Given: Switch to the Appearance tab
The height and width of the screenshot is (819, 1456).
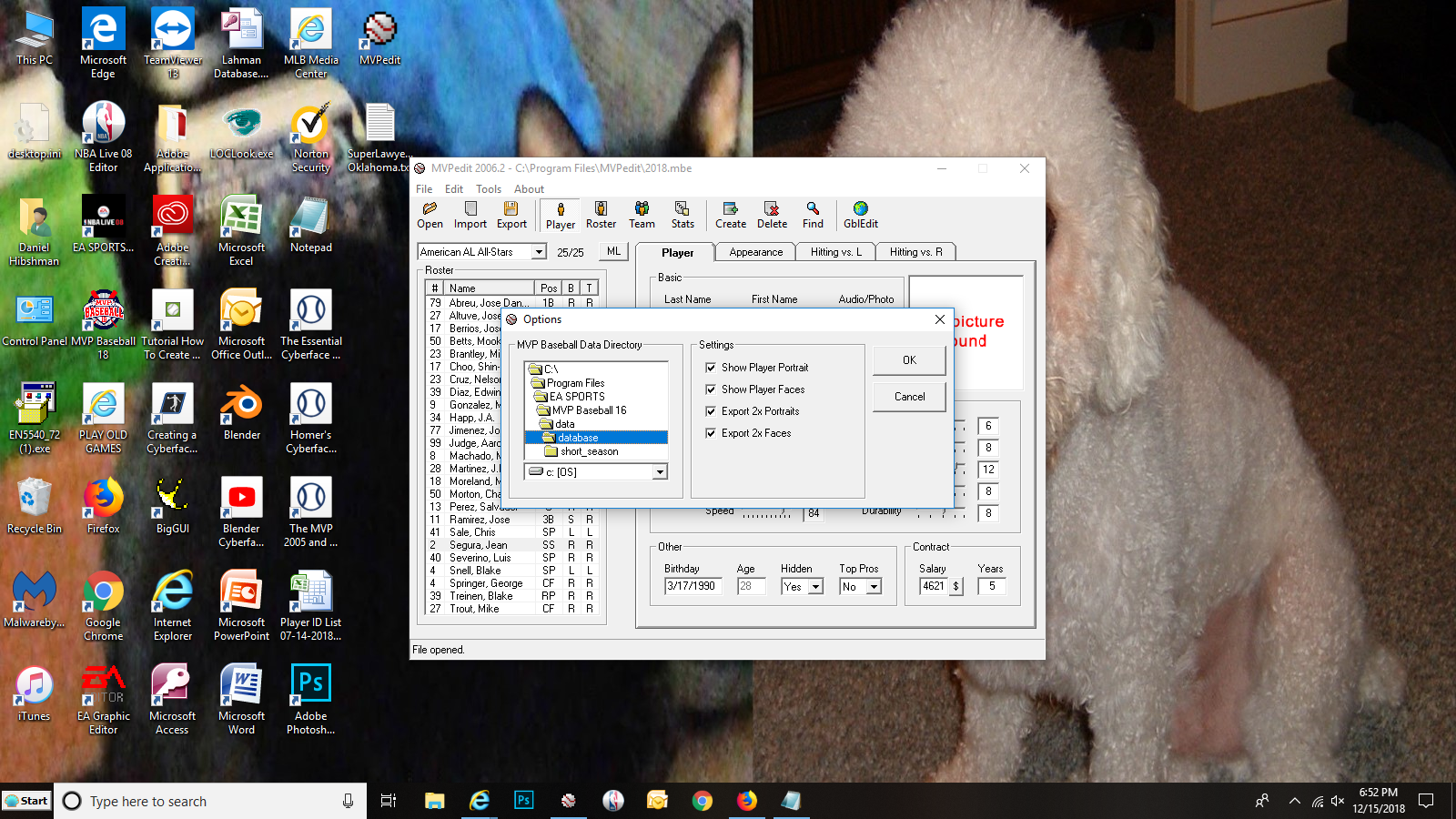Looking at the screenshot, I should click(x=755, y=252).
